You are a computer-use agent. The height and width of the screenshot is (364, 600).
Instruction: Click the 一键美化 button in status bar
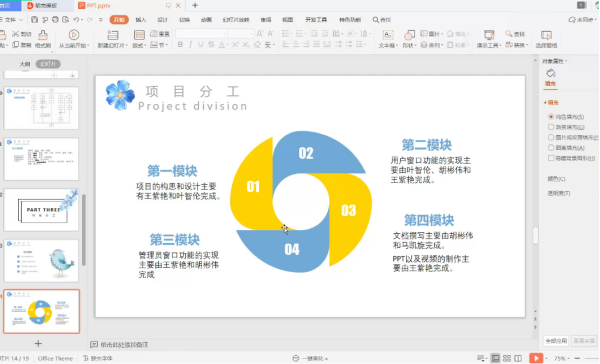310,359
